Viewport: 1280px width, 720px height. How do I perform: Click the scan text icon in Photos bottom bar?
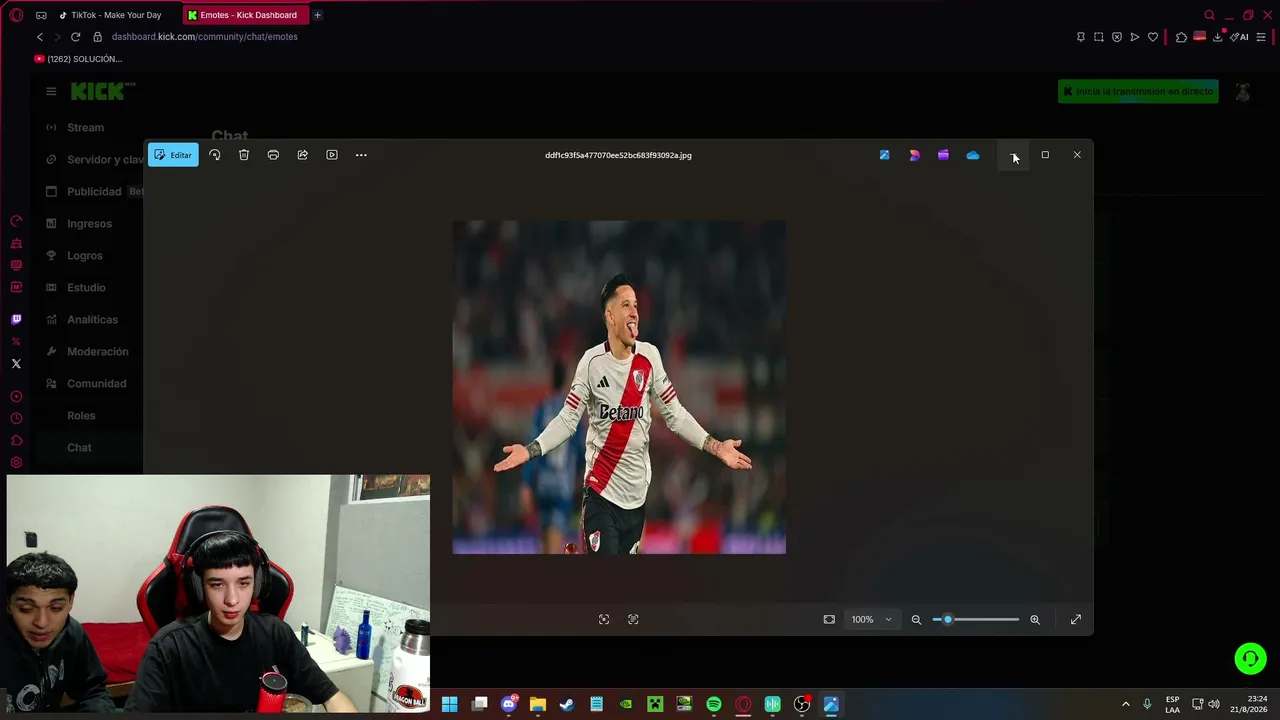633,620
